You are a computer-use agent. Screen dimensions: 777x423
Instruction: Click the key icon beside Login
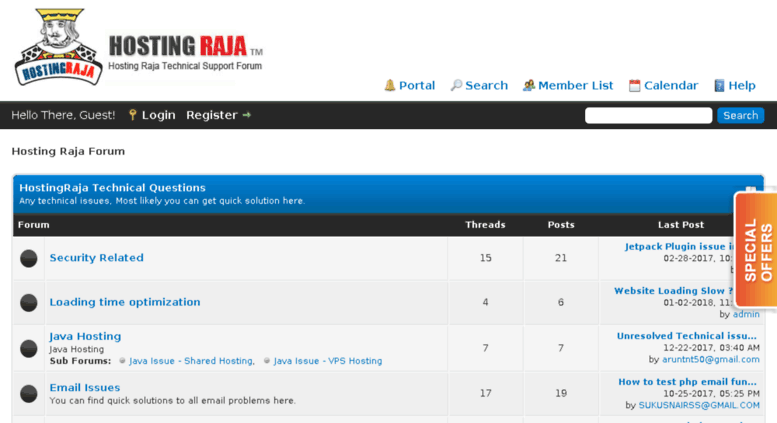click(x=132, y=115)
